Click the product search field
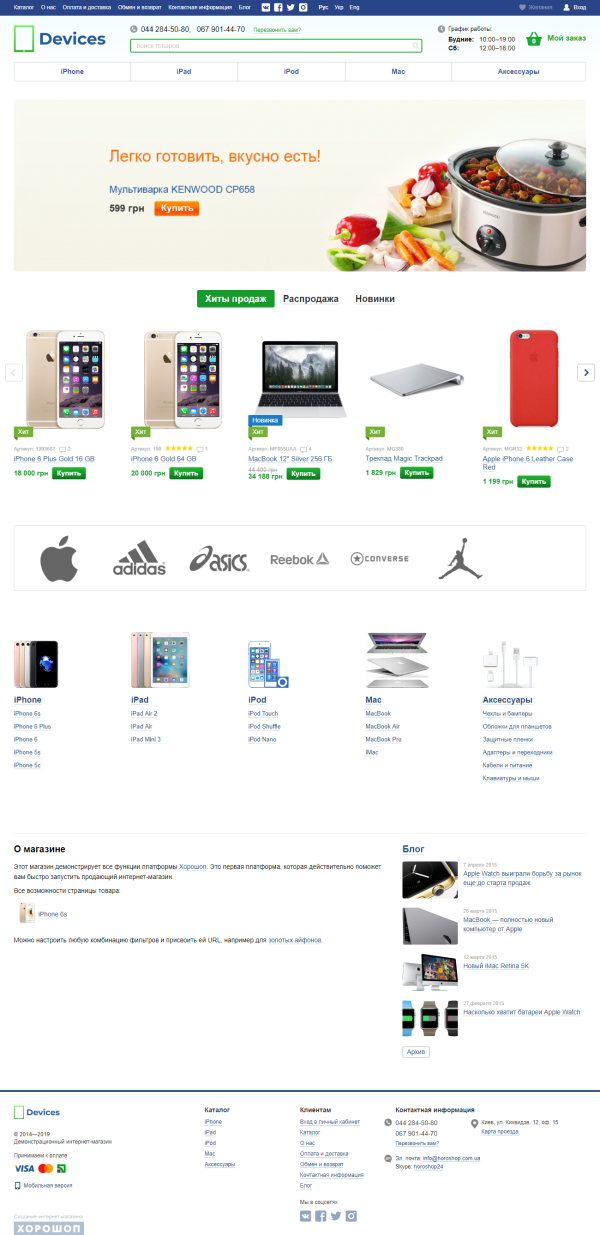This screenshot has height=1235, width=600. (x=275, y=46)
